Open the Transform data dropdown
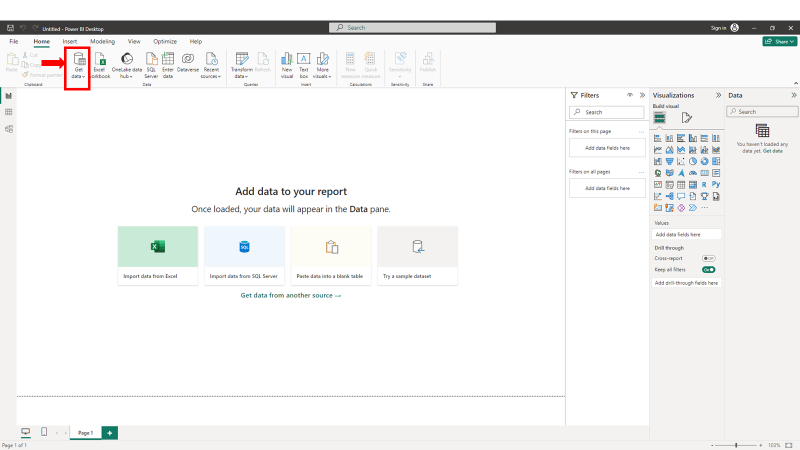Screen dimensions: 800x450 point(241,65)
